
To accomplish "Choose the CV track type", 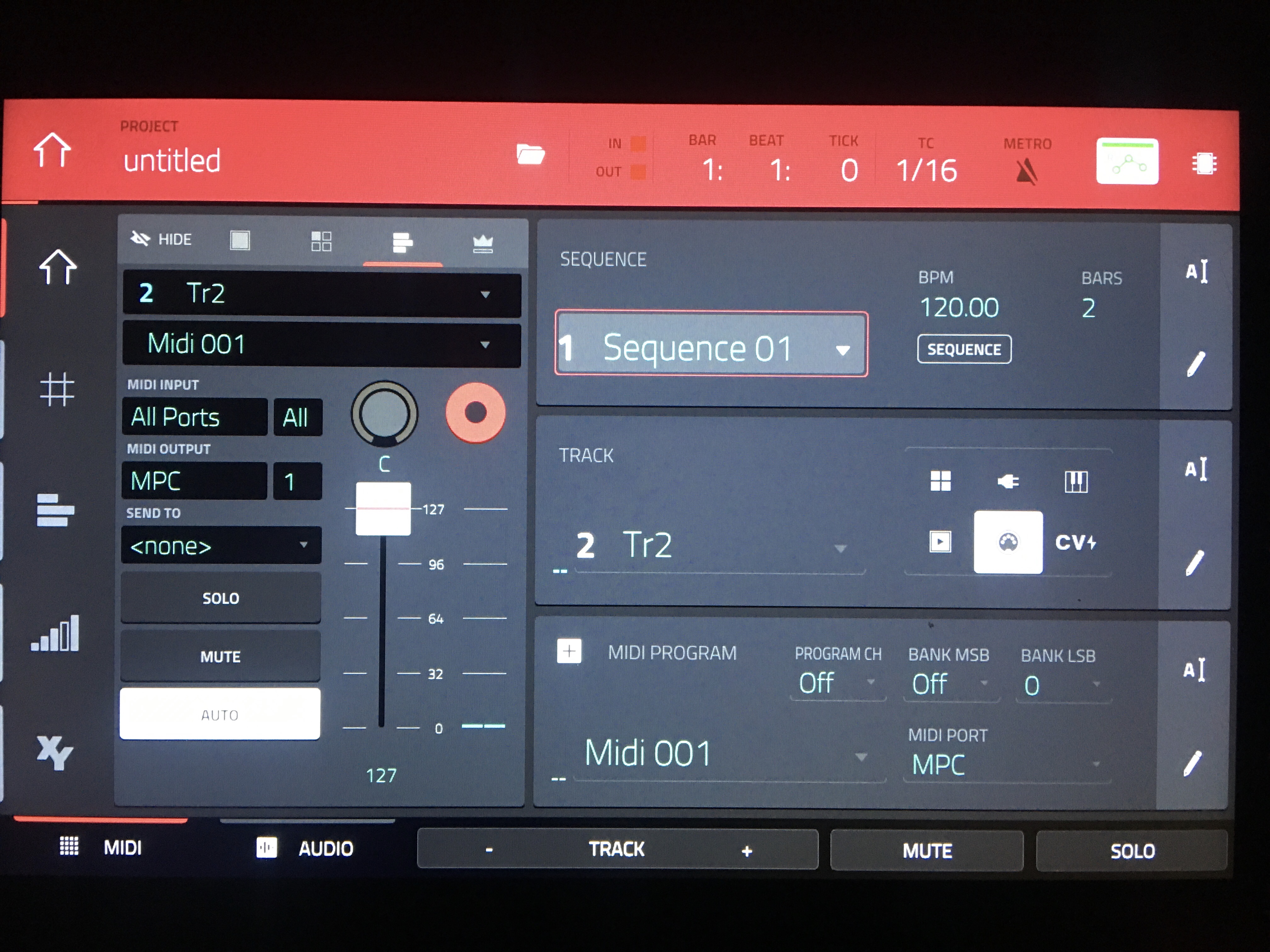I will 1075,542.
